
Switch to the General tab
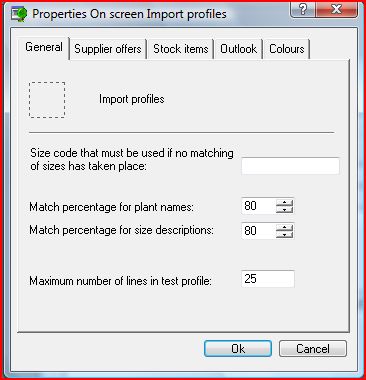tap(44, 47)
